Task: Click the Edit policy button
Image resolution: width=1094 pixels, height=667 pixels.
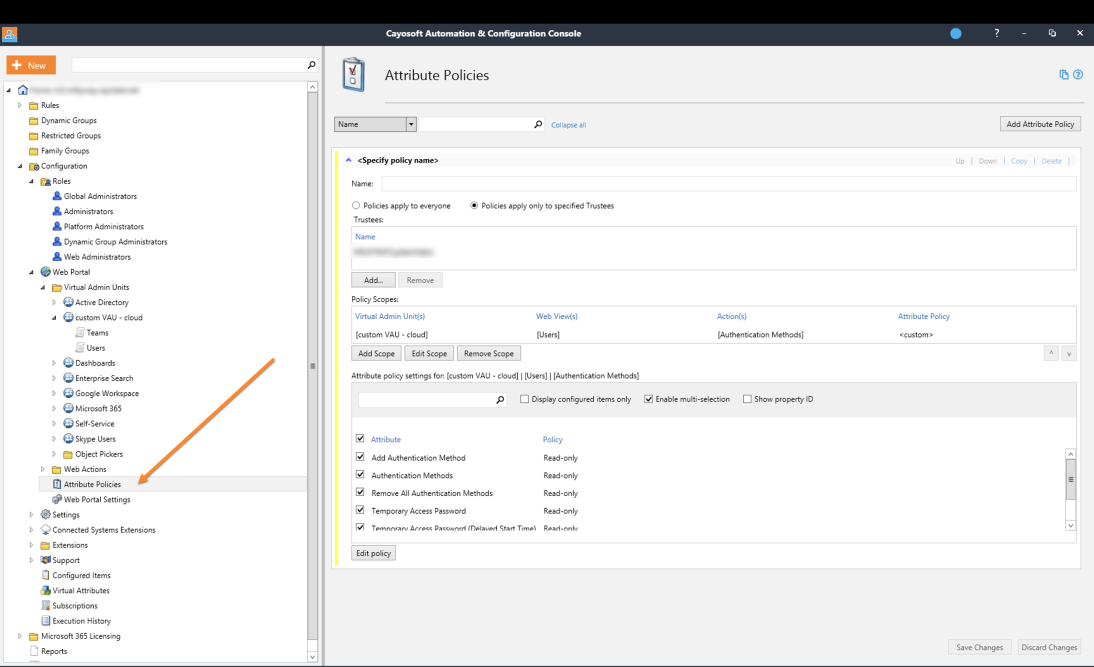Action: point(373,553)
